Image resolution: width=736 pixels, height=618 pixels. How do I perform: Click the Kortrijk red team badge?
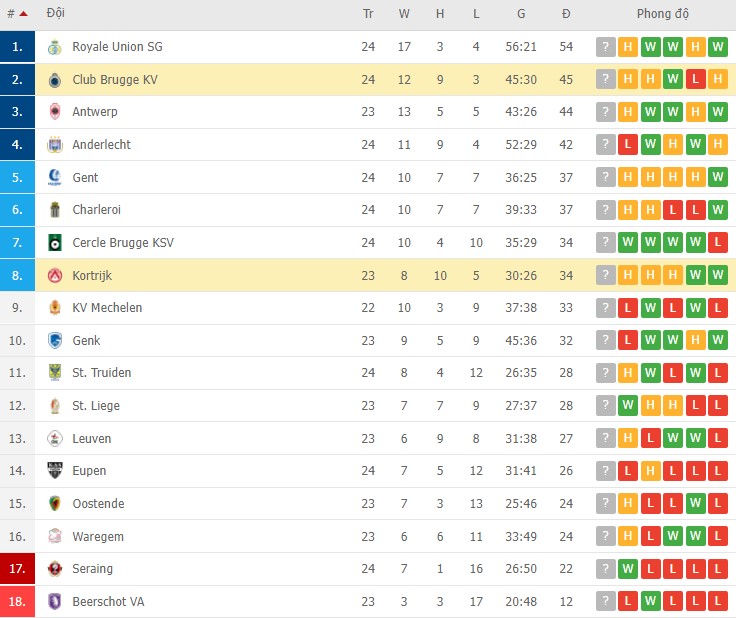(x=55, y=275)
